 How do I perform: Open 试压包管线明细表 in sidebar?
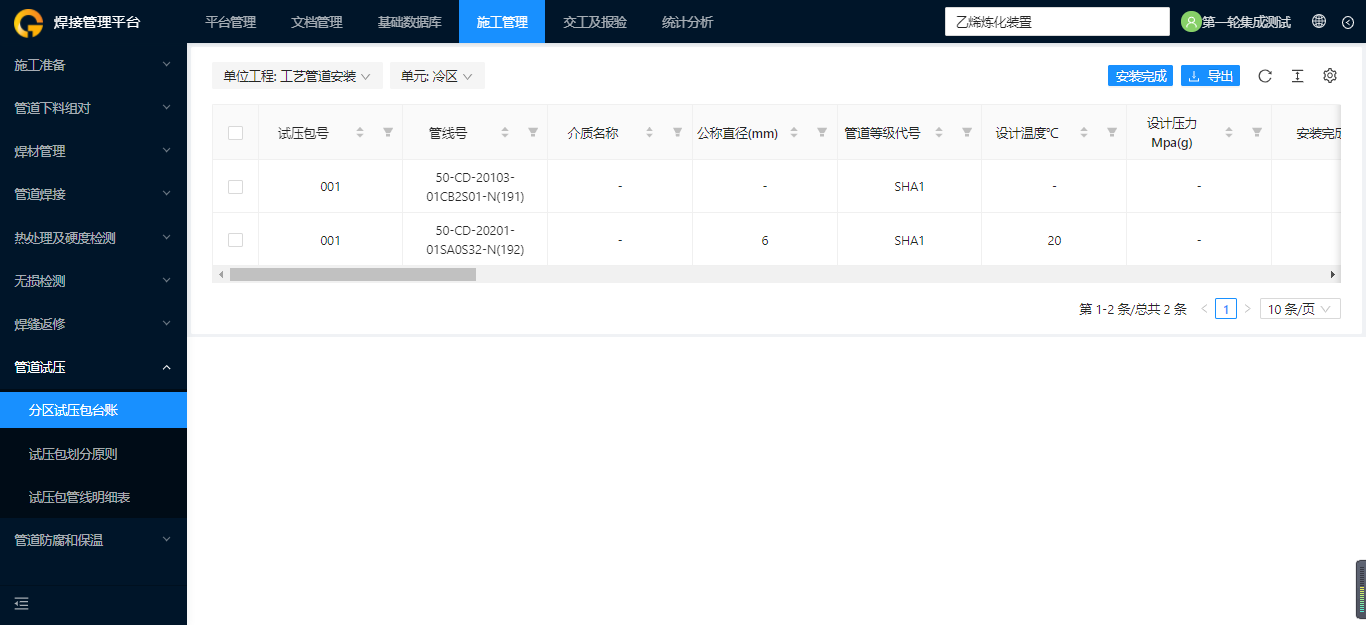(x=93, y=497)
